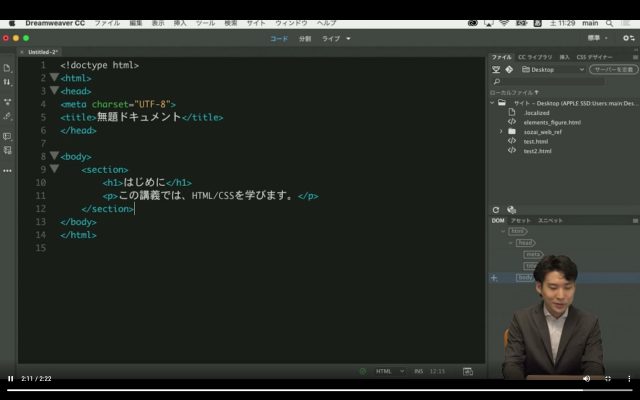This screenshot has height=400, width=640.
Task: Collapse the body tag fold triangle on line 8
Action: [54, 156]
